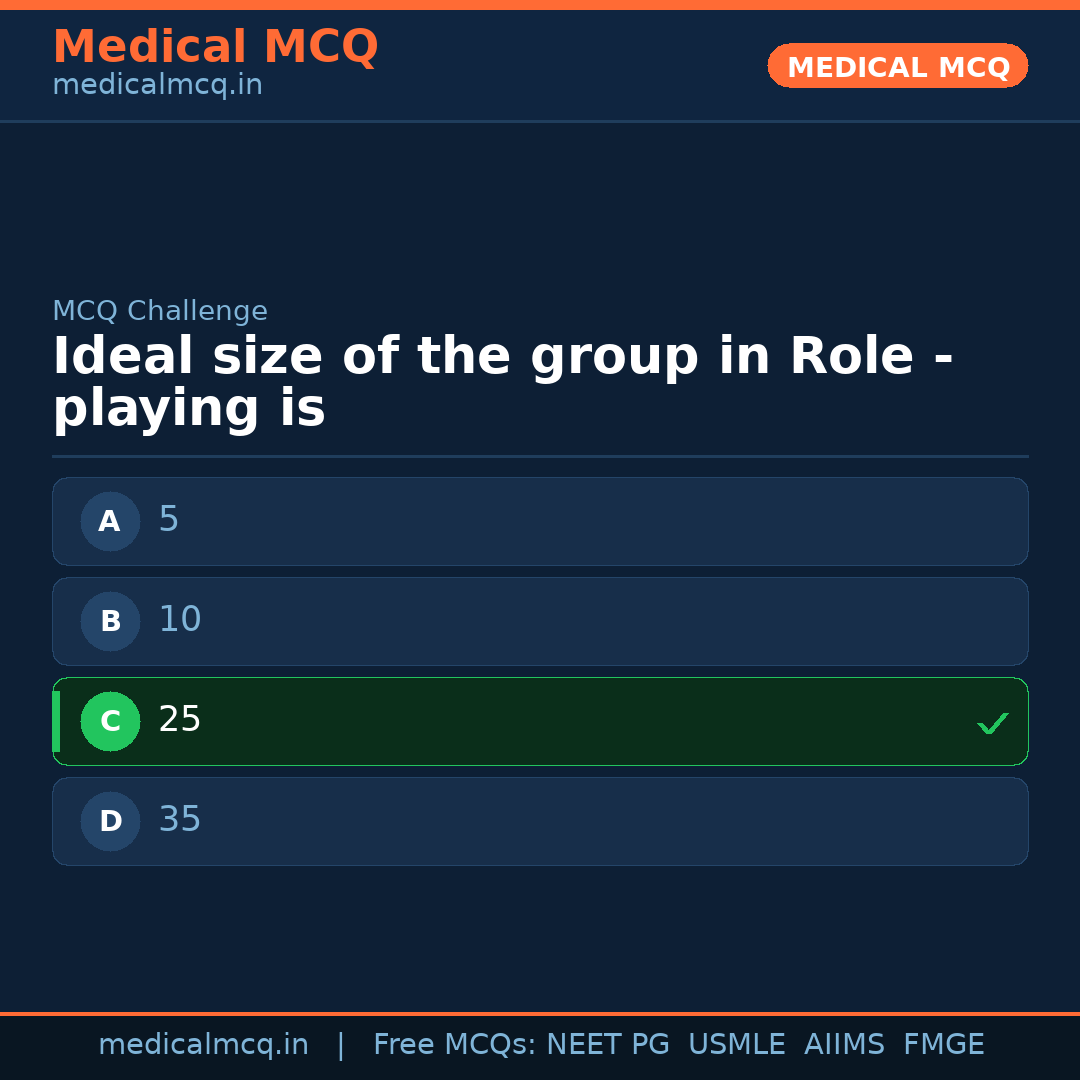1080x1080 pixels.
Task: Open the MCQ Challenge section header
Action: pyautogui.click(x=160, y=311)
